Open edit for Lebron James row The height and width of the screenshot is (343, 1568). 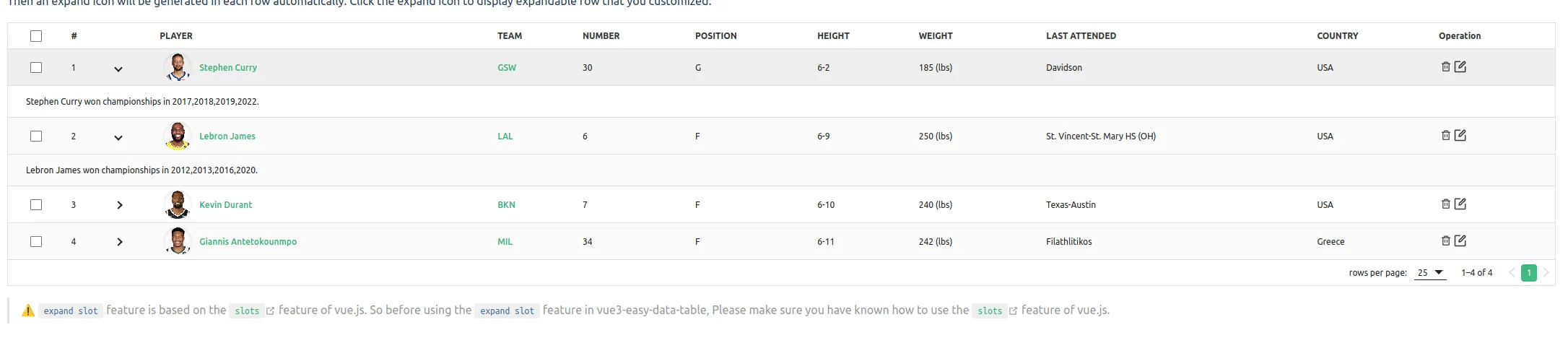[1460, 136]
